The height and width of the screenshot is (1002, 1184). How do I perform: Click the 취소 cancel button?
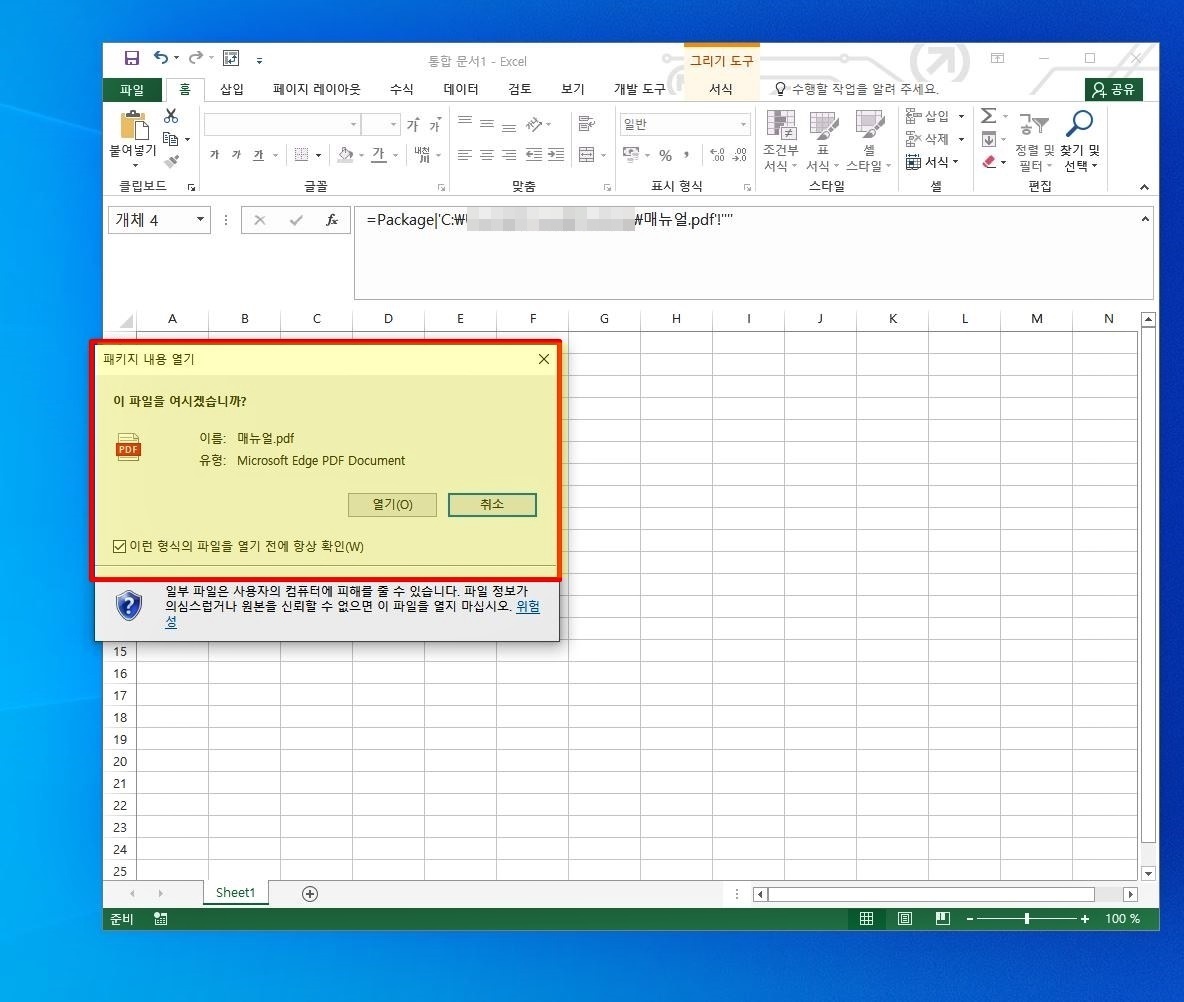pyautogui.click(x=492, y=504)
